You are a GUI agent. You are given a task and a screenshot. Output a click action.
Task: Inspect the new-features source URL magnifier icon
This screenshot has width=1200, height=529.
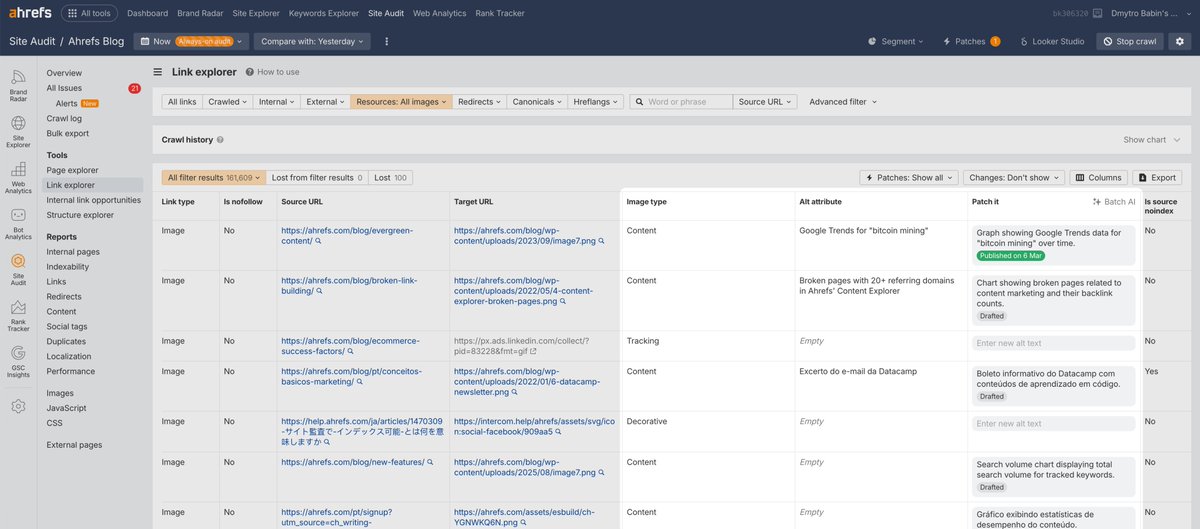(x=431, y=462)
